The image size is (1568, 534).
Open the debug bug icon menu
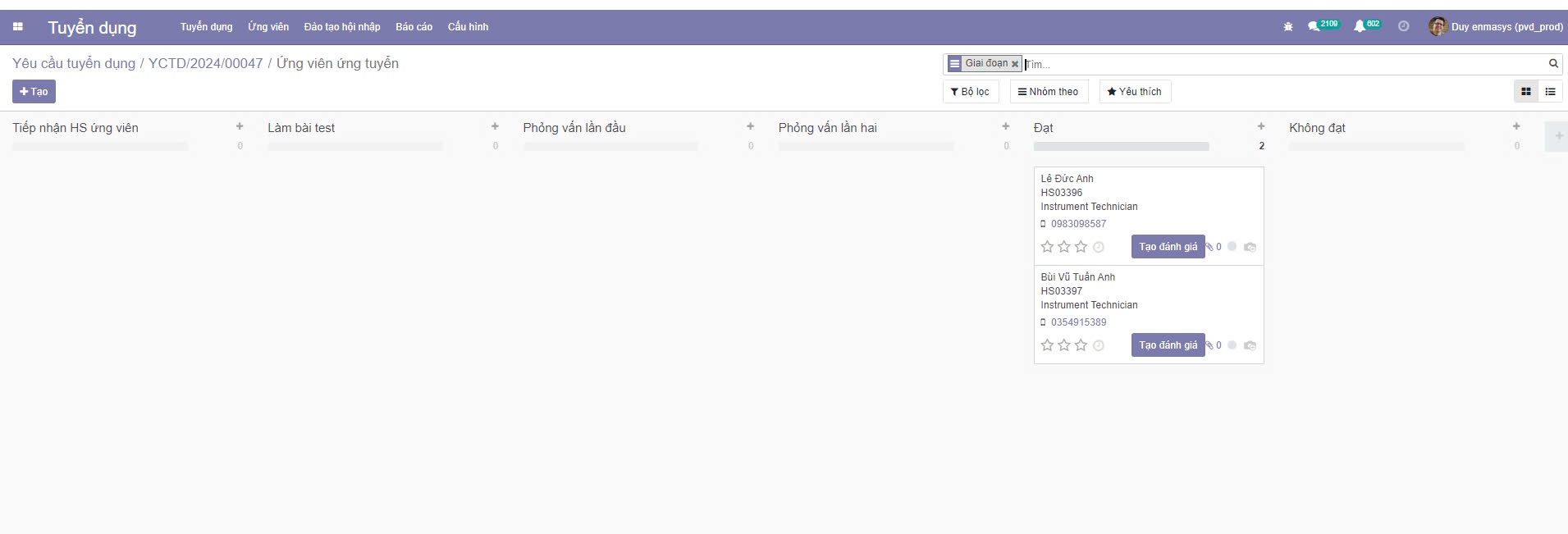tap(1288, 27)
